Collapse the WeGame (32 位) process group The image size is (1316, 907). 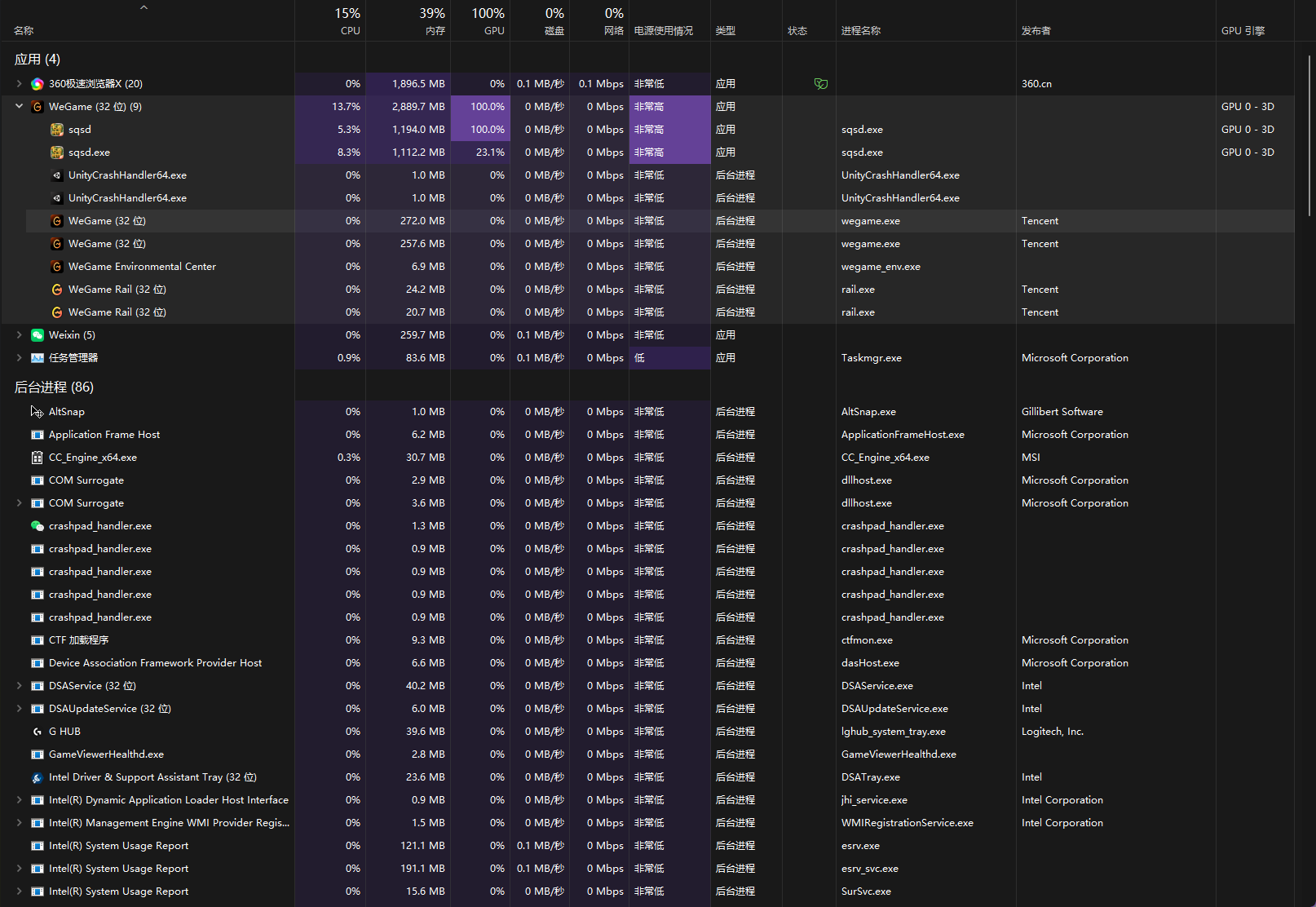pos(19,107)
